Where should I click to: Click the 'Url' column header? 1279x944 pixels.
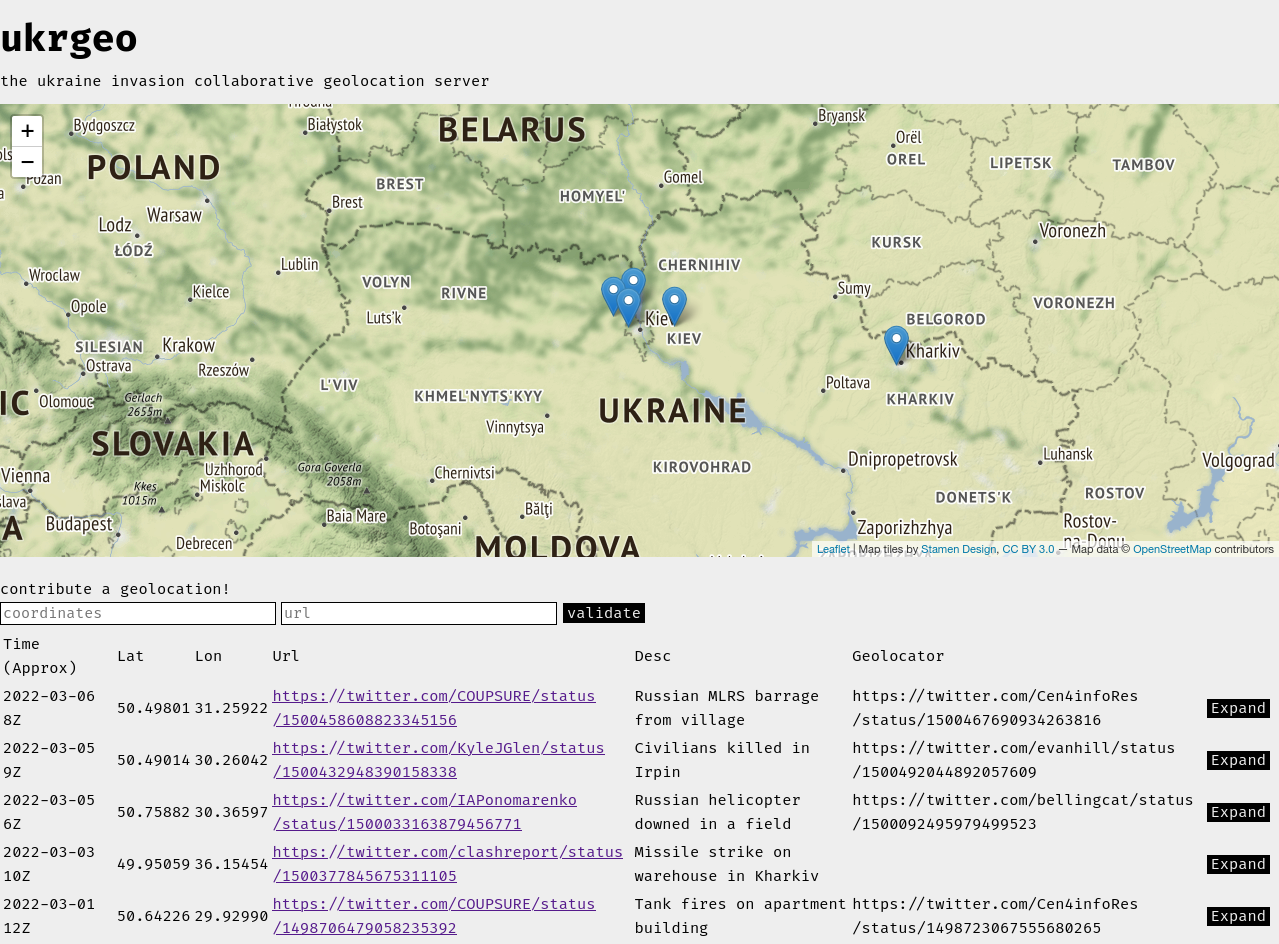[x=286, y=656]
